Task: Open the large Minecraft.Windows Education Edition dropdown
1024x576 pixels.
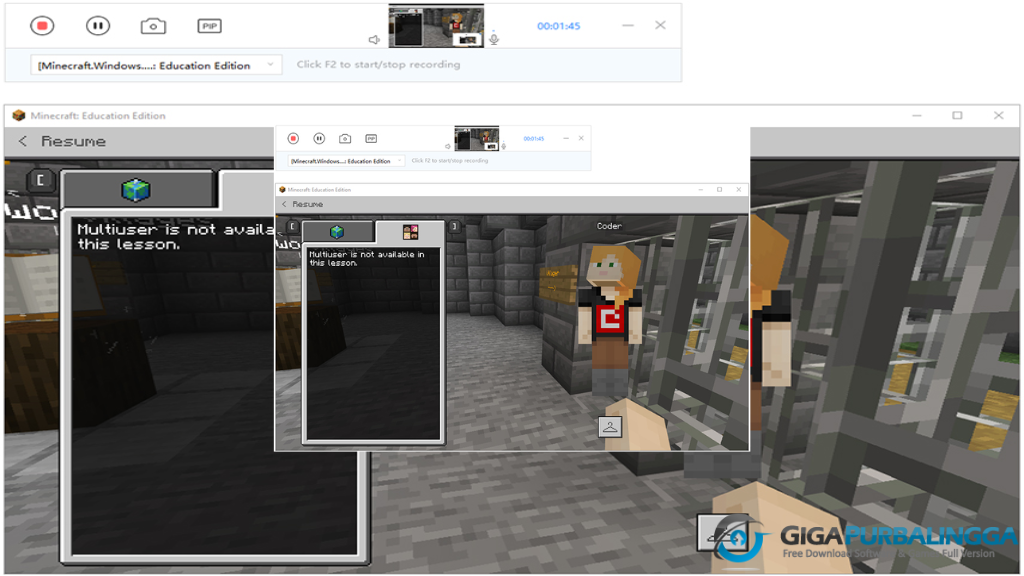Action: click(x=156, y=65)
